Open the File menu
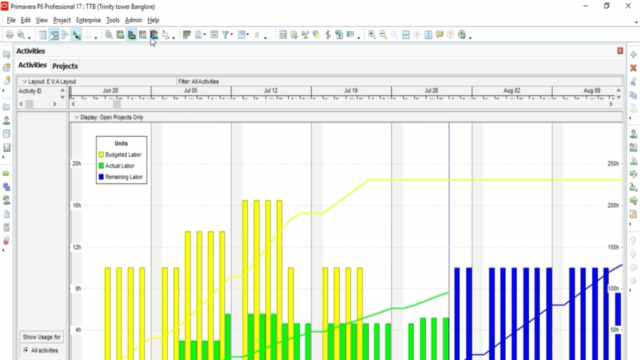This screenshot has width=640, height=360. tap(11, 20)
